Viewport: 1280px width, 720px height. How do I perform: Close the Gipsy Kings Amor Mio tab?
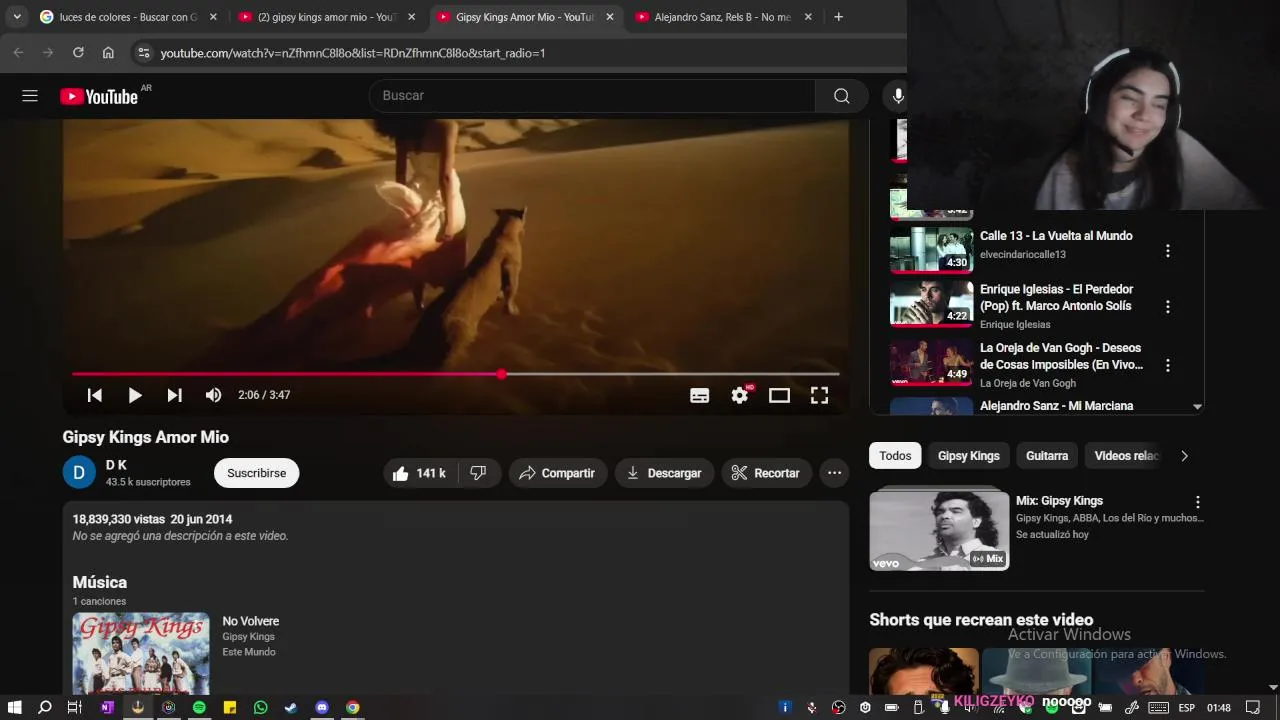(x=610, y=17)
